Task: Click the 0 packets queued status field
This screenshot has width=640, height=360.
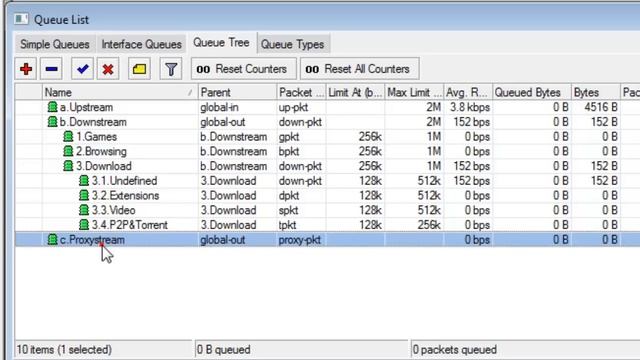Action: click(526, 350)
